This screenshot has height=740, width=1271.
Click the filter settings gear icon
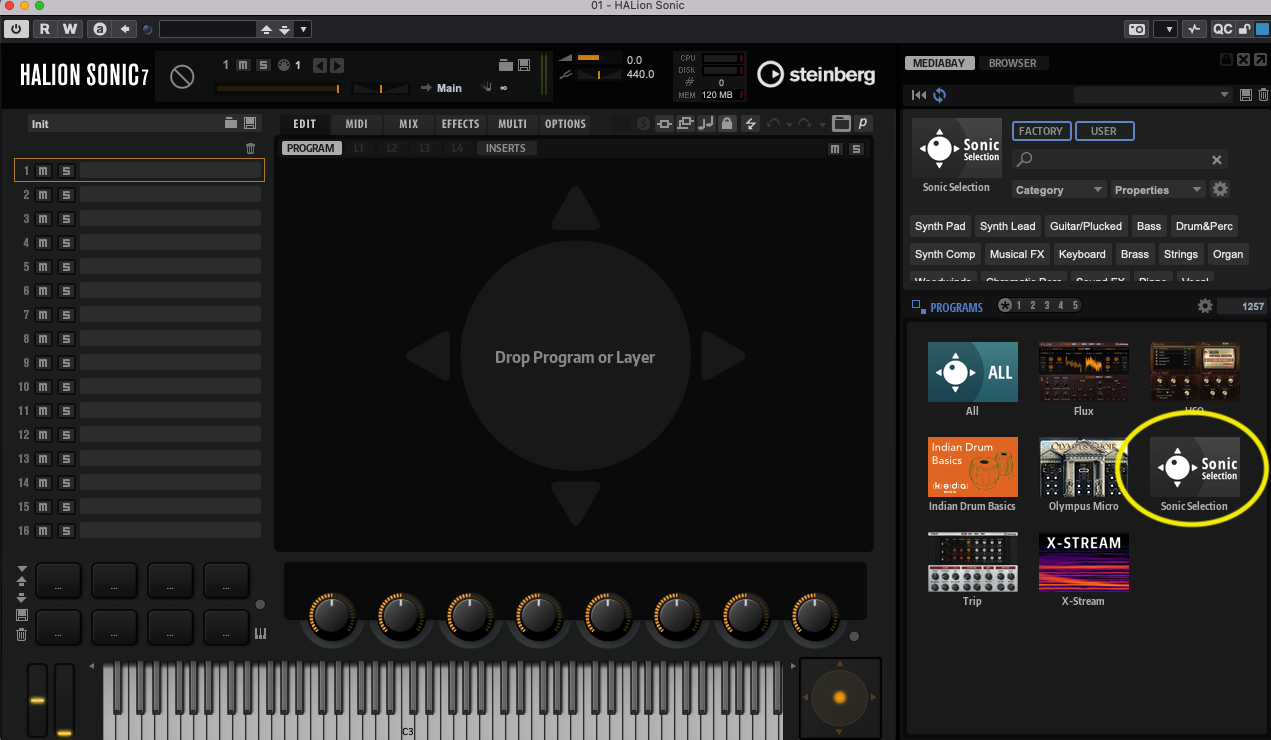pos(1220,189)
